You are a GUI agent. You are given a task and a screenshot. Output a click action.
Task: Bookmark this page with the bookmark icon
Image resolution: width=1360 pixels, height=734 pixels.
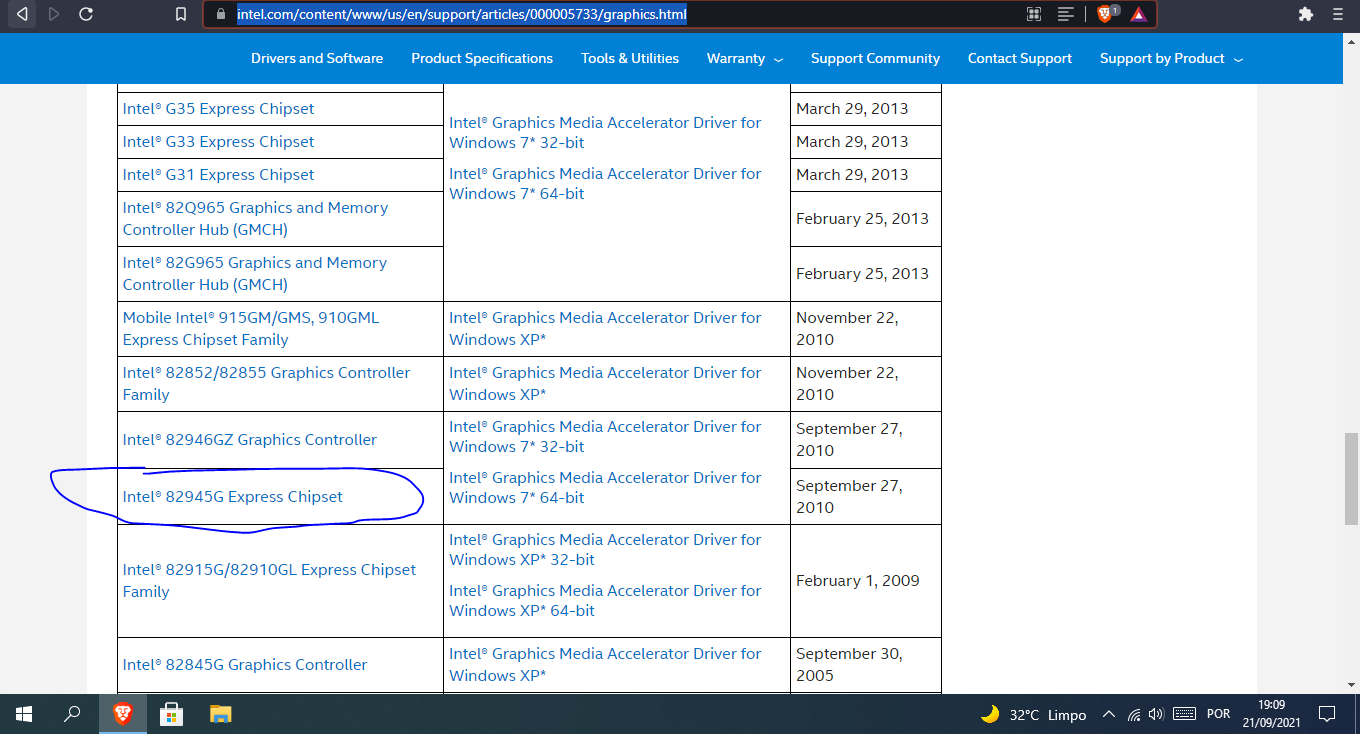tap(181, 14)
